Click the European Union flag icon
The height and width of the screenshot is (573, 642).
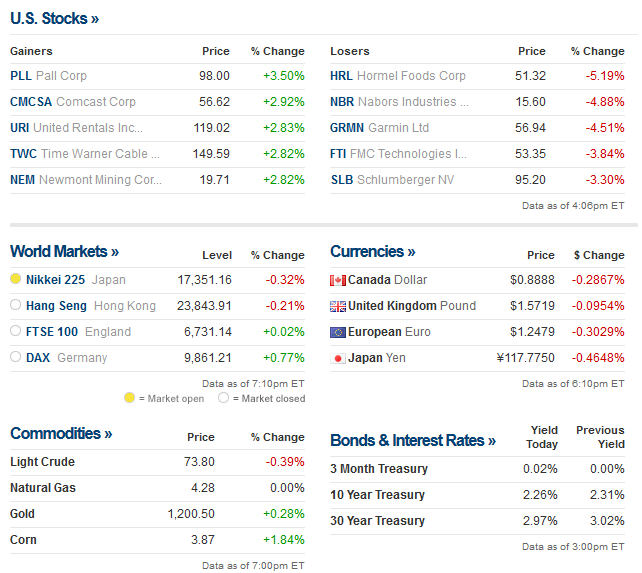coord(338,332)
